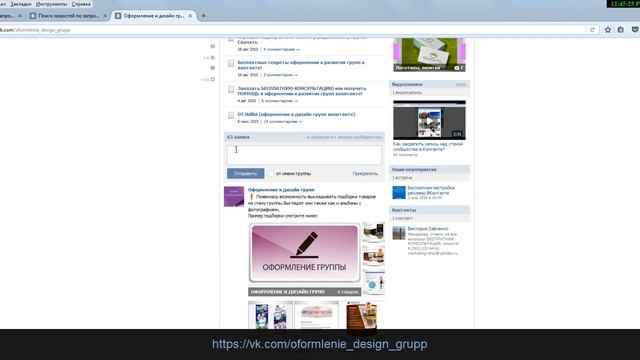The width and height of the screenshot is (640, 360).
Task: Open the Заказать БЕСПЛАТНУЮ КОНСУЛЬТАЦИЮ topic
Action: pos(302,91)
